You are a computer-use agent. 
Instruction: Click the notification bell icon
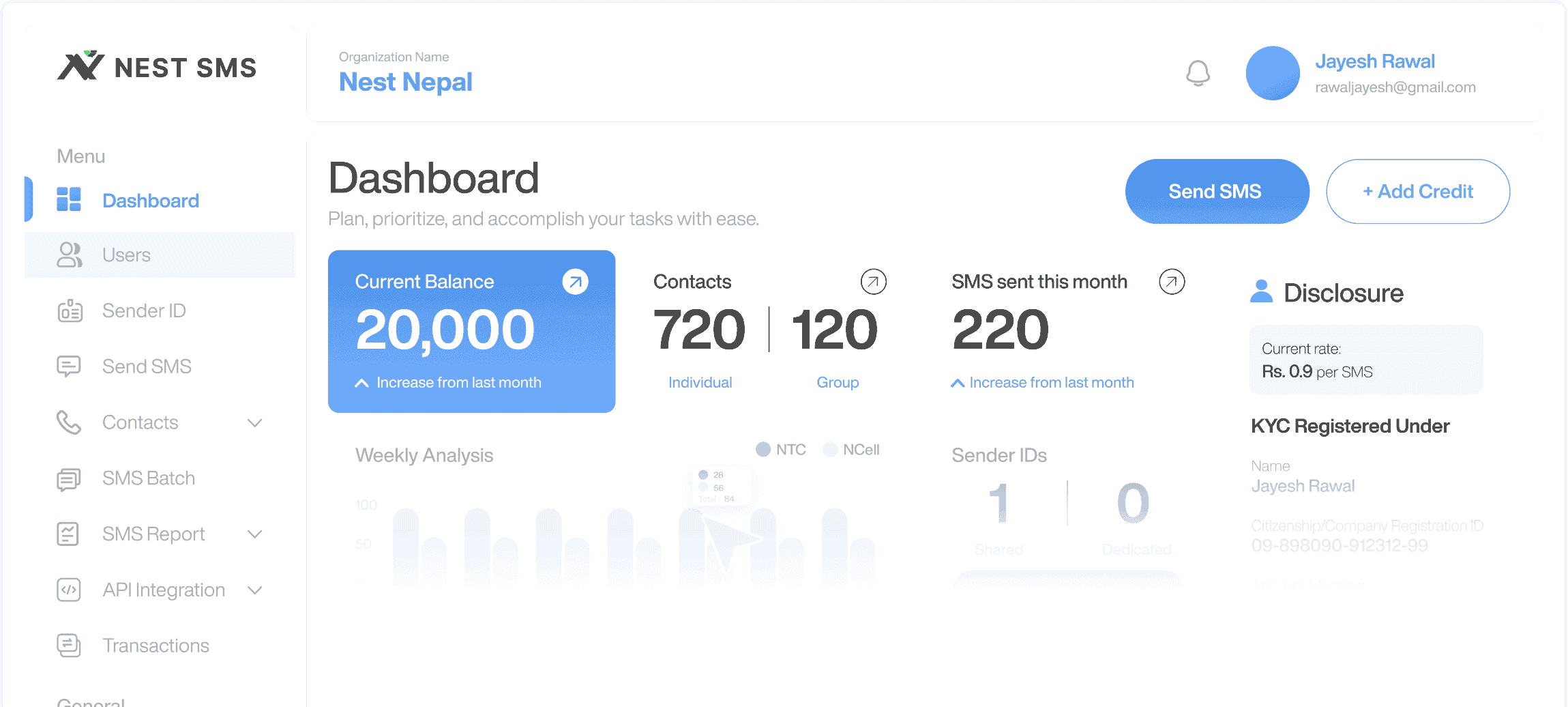[x=1199, y=73]
